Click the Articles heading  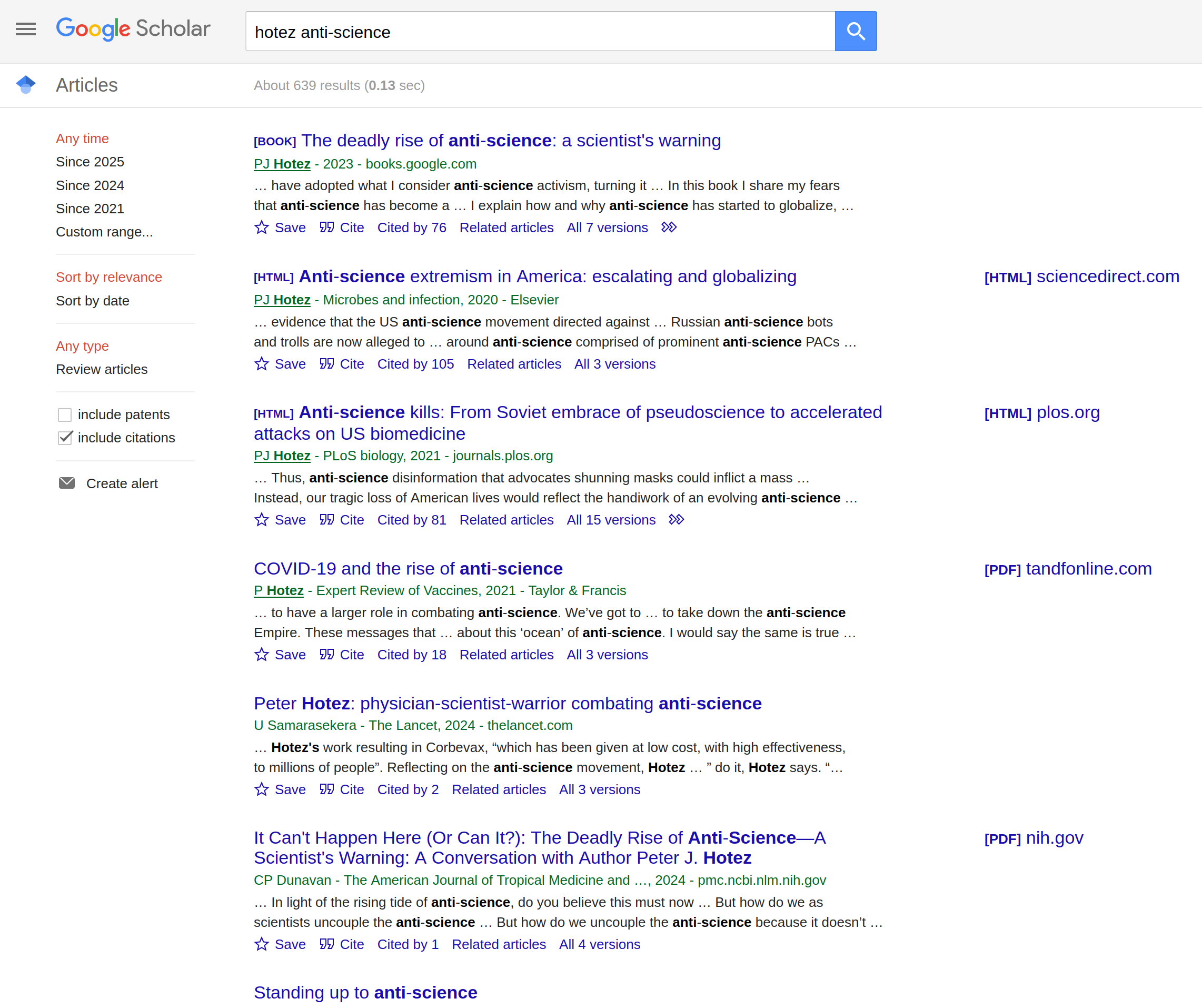click(x=86, y=85)
